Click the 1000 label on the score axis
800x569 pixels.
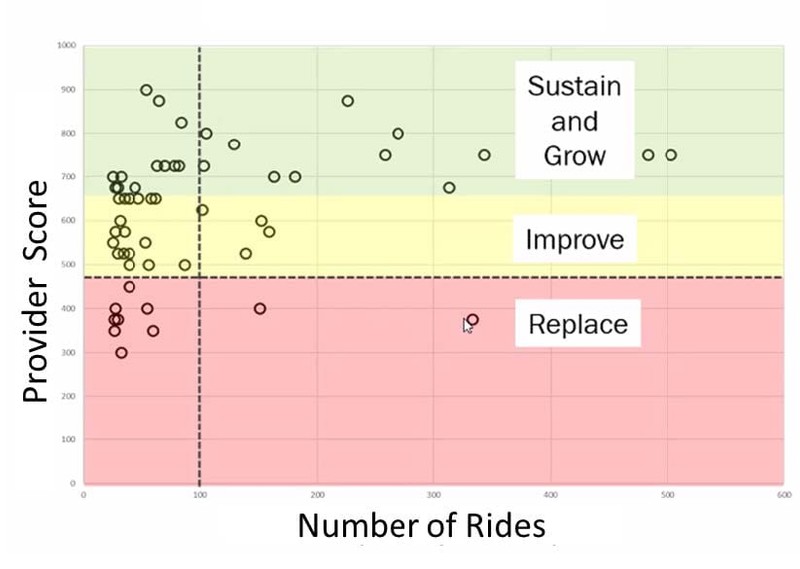pos(66,45)
